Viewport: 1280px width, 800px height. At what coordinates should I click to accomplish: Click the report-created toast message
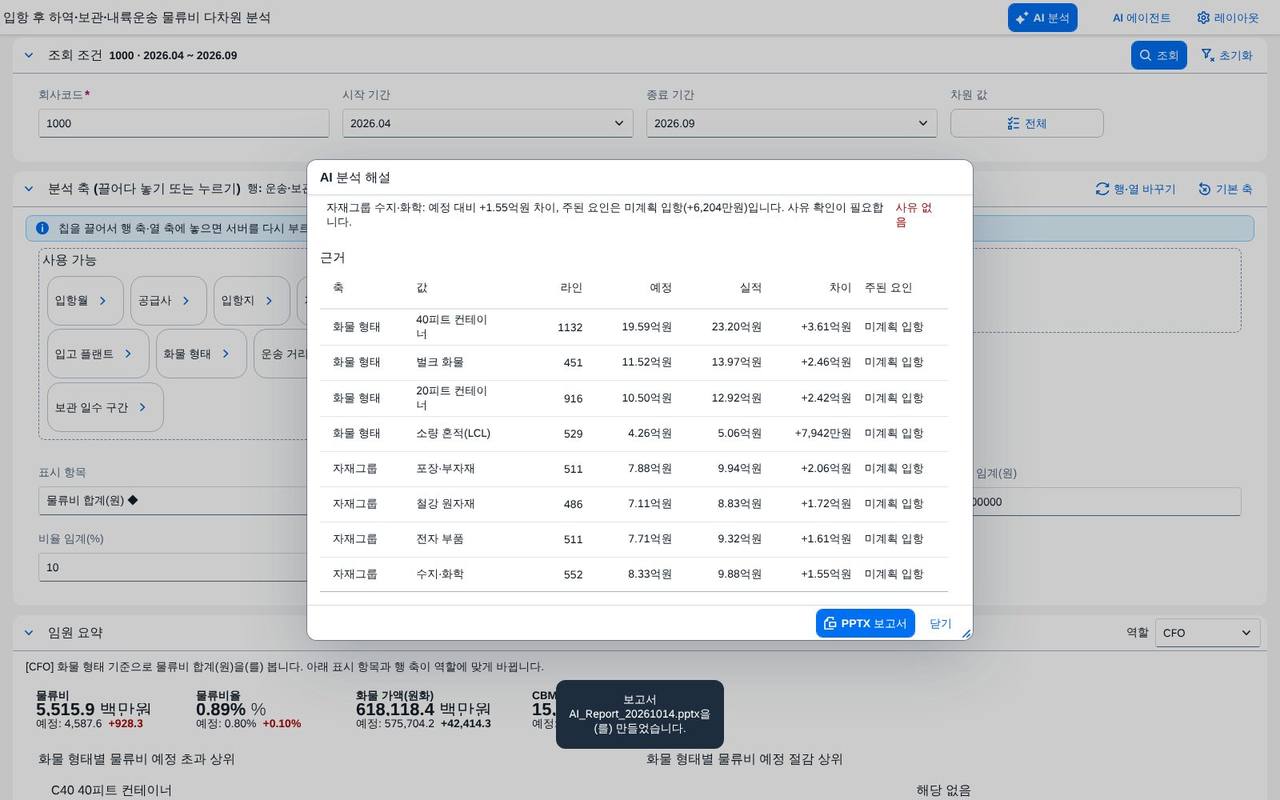tap(640, 714)
